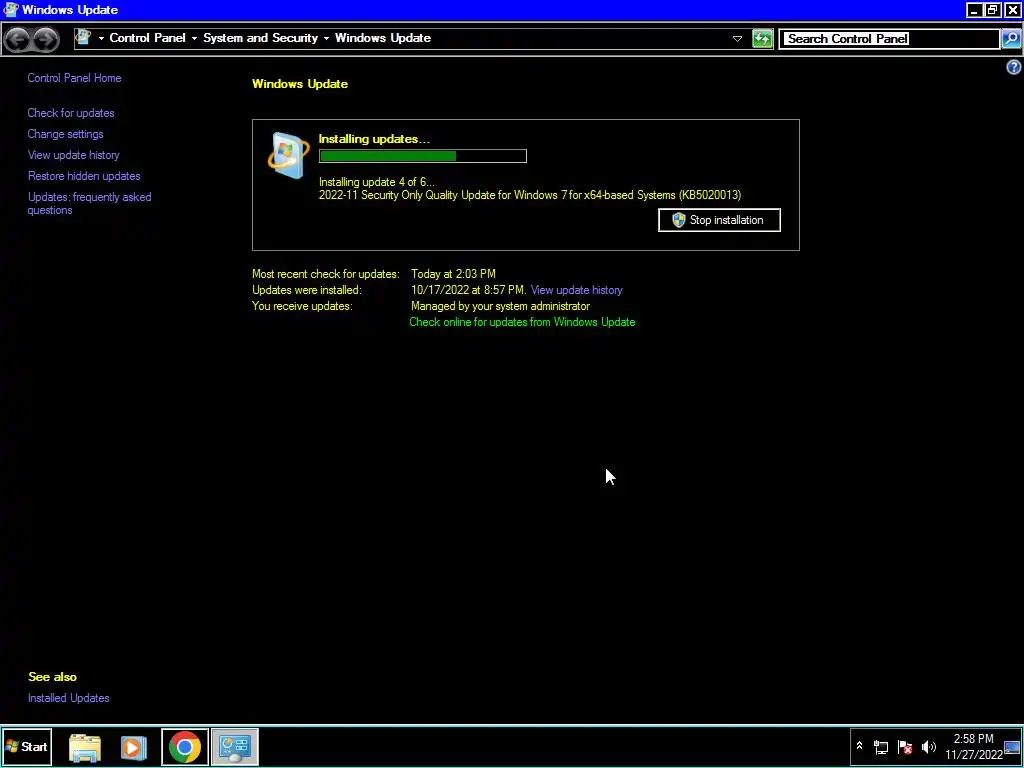
Task: Open the address bar history dropdown
Action: coord(737,39)
